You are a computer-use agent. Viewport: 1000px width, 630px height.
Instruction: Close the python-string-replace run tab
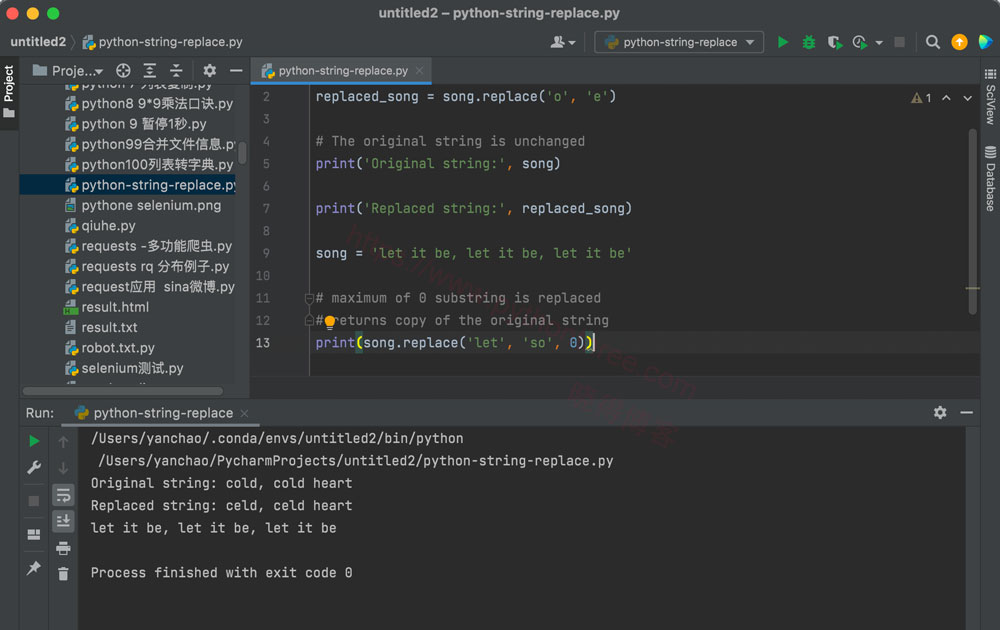tap(244, 414)
